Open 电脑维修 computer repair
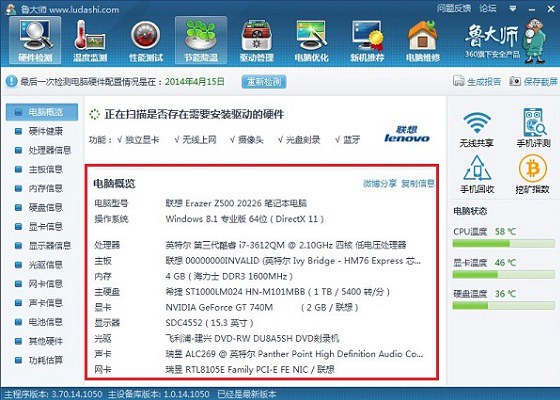Viewport: 560px width, 400px height. point(422,40)
